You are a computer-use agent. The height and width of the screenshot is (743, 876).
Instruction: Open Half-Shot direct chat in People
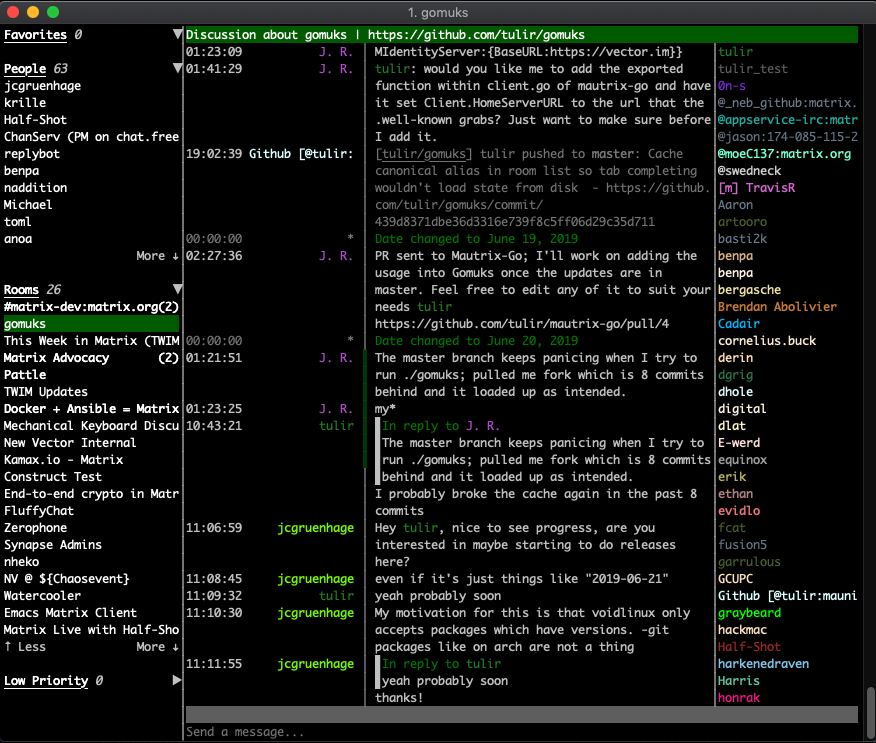click(x=35, y=120)
